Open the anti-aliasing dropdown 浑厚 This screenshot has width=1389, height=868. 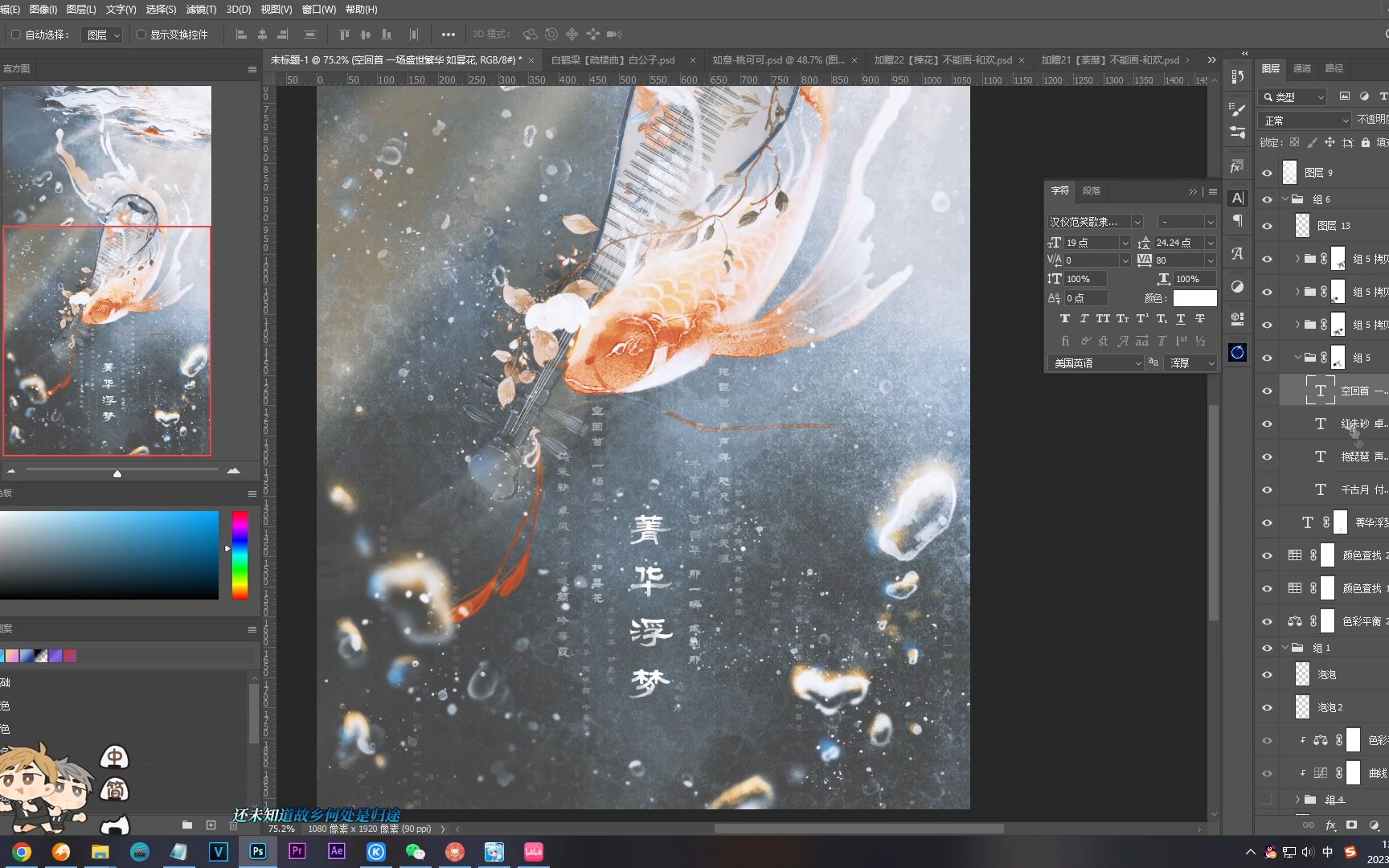tap(1190, 363)
